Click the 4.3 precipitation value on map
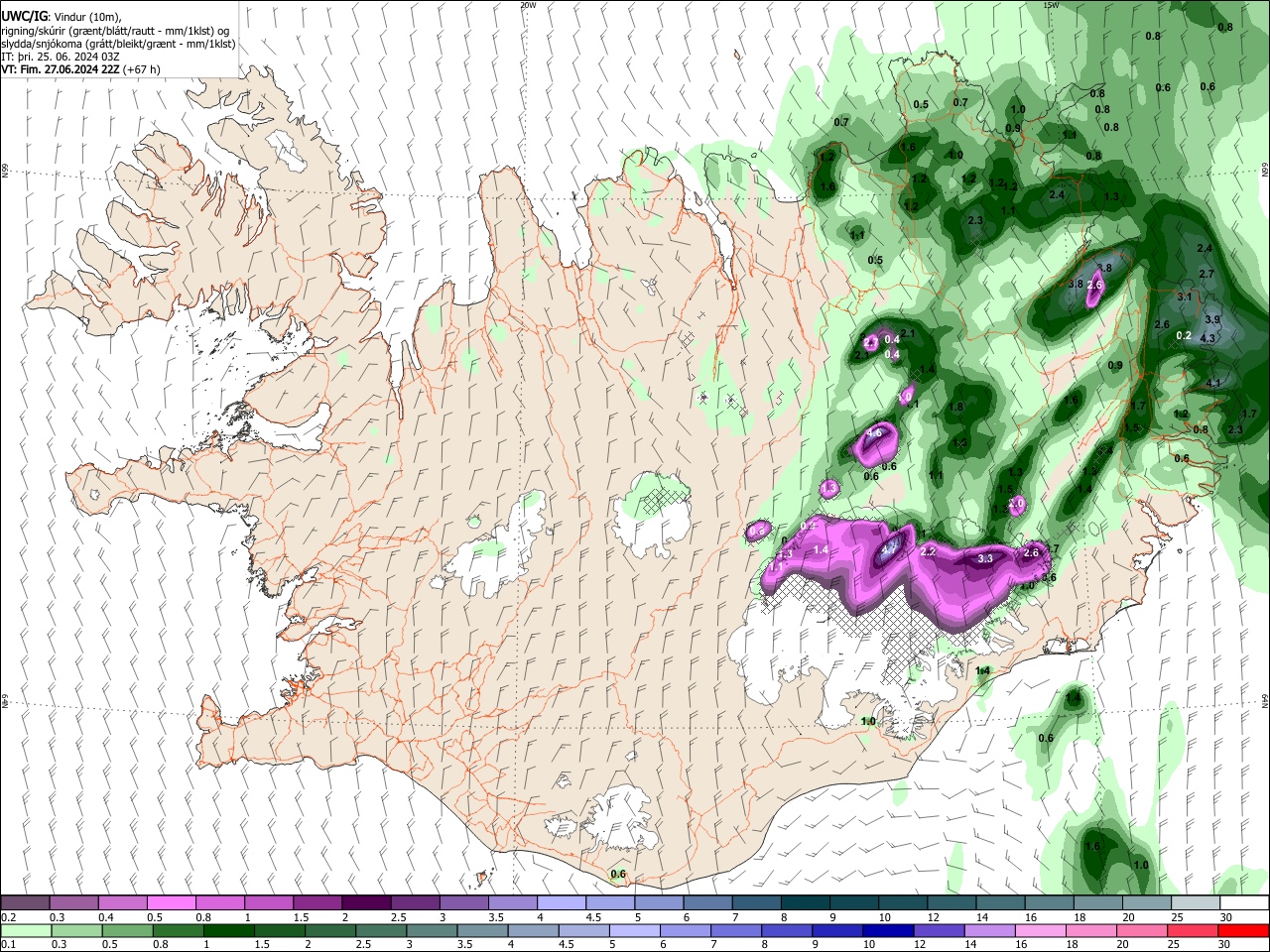 pyautogui.click(x=1207, y=338)
